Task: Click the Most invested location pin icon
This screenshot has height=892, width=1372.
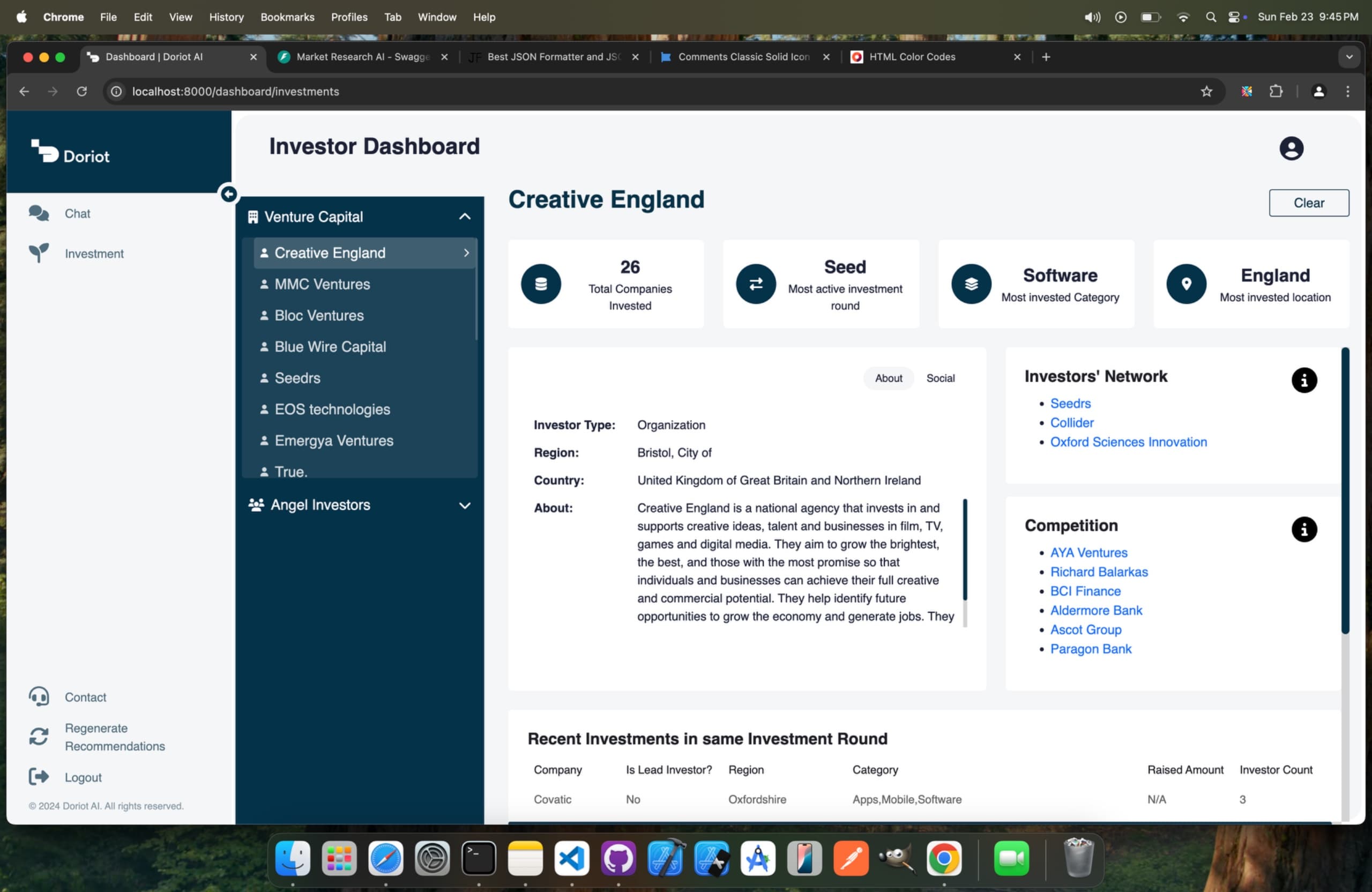Action: tap(1186, 284)
